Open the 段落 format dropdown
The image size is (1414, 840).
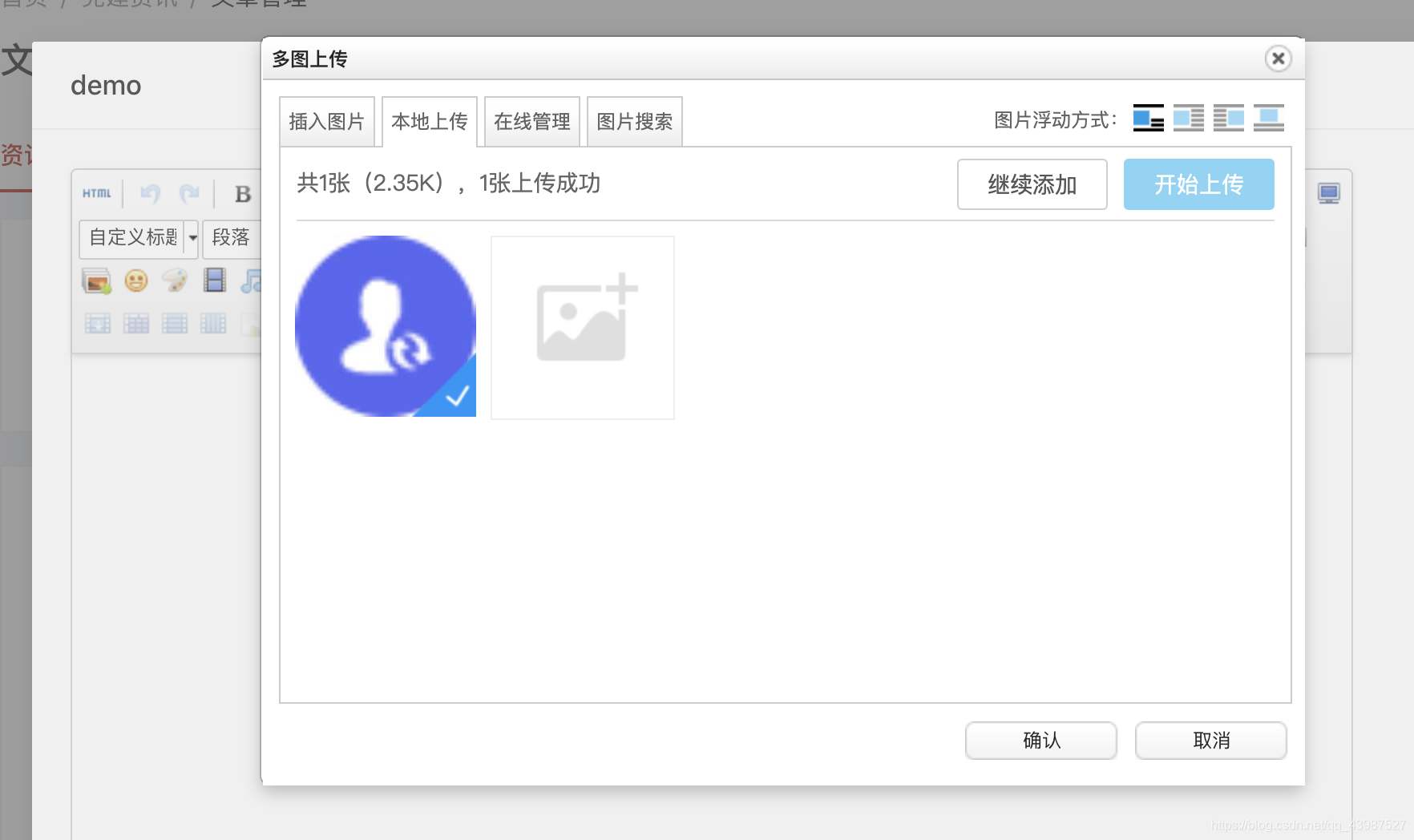pyautogui.click(x=231, y=238)
